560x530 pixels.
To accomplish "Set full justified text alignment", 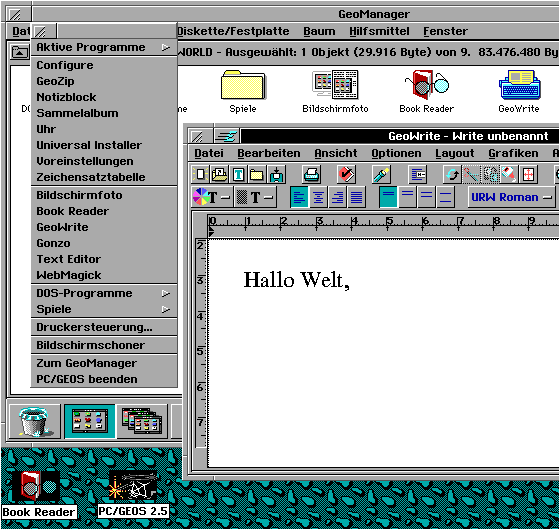I will 356,197.
